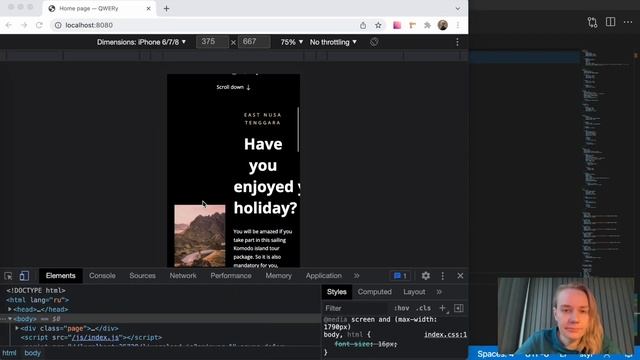Open the Styles pane tab
Image resolution: width=640 pixels, height=360 pixels.
pyautogui.click(x=336, y=292)
